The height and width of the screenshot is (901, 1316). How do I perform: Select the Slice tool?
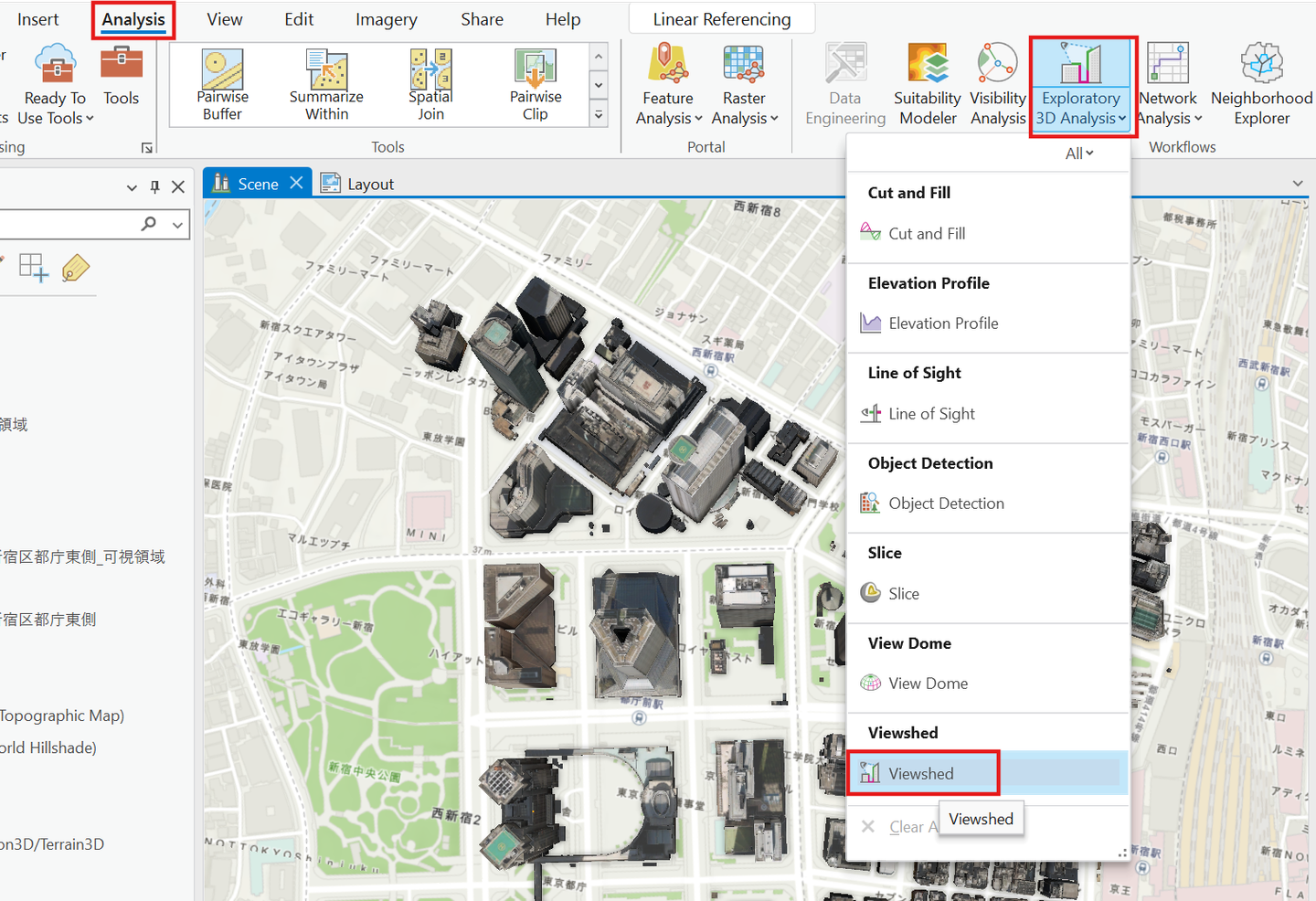pyautogui.click(x=989, y=593)
